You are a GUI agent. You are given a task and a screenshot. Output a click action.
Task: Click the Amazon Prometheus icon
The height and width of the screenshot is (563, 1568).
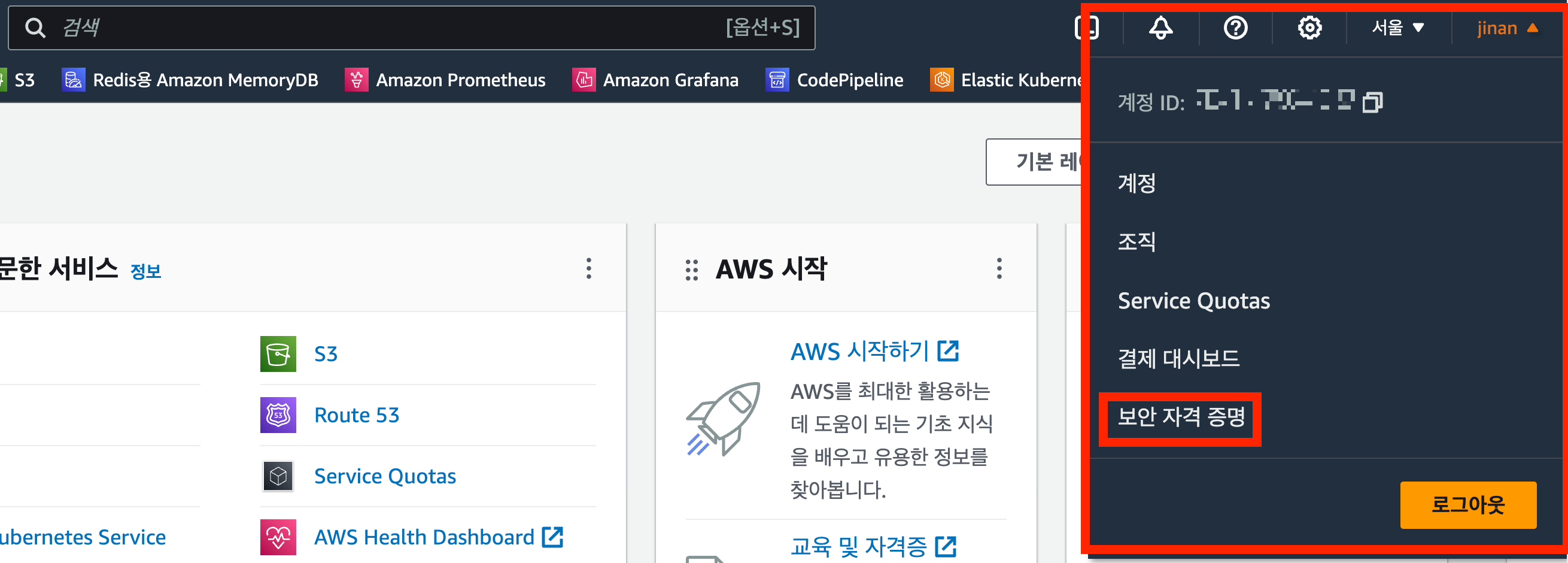click(357, 80)
